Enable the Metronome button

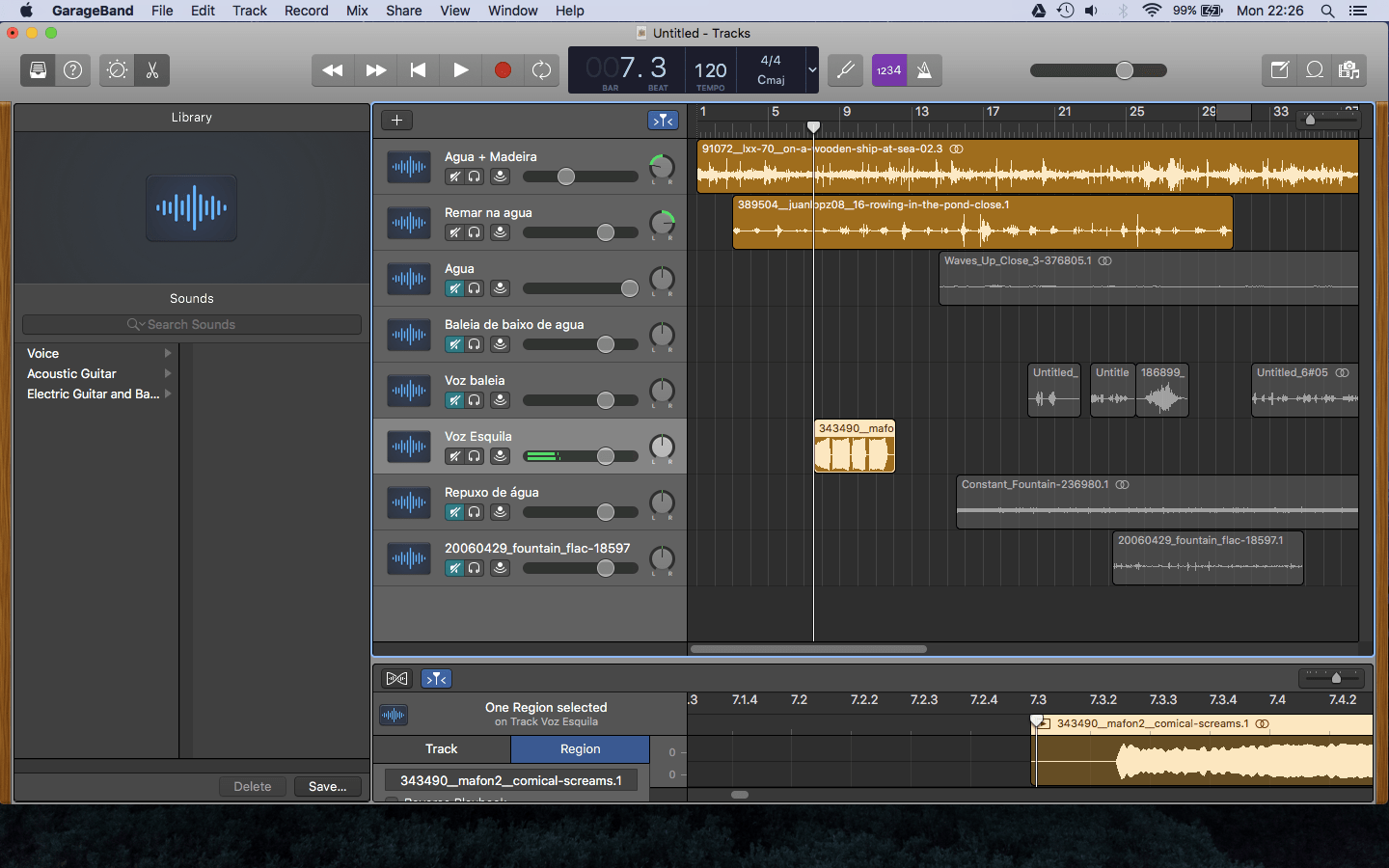click(924, 70)
